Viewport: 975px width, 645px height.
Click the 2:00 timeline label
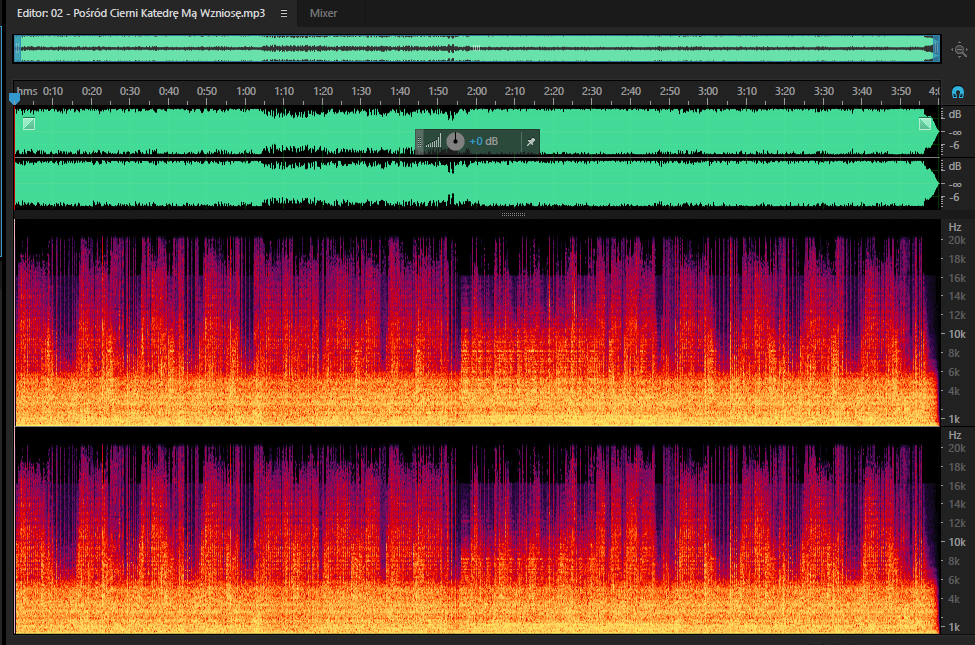[x=477, y=91]
